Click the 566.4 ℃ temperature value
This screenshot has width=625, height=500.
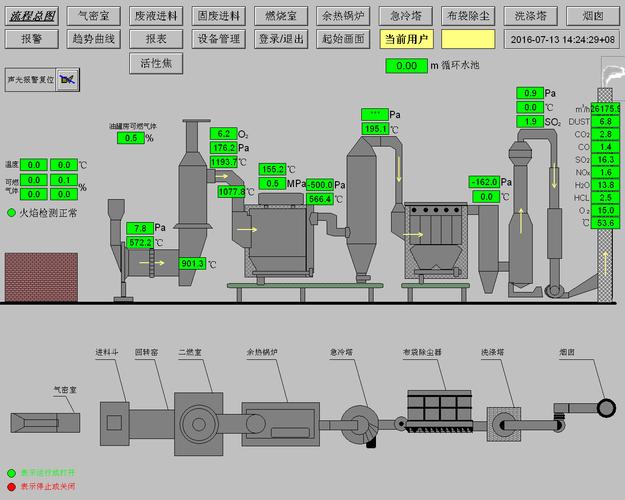(x=320, y=199)
